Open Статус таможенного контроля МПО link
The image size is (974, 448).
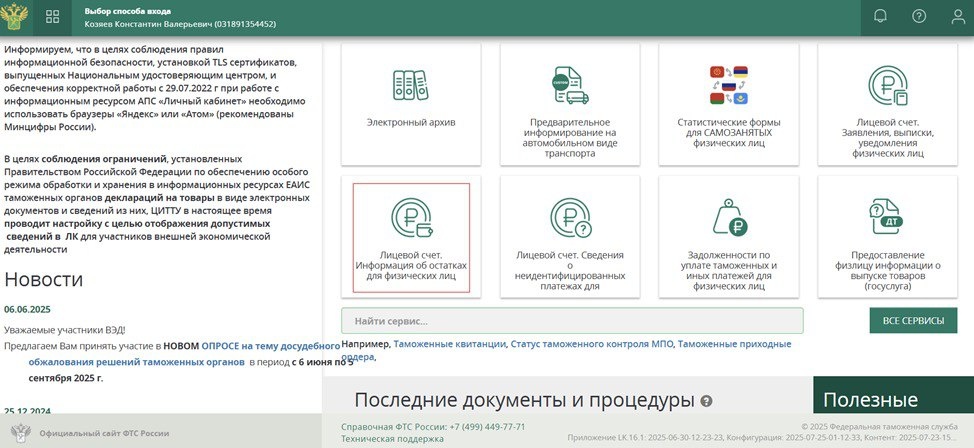click(591, 344)
